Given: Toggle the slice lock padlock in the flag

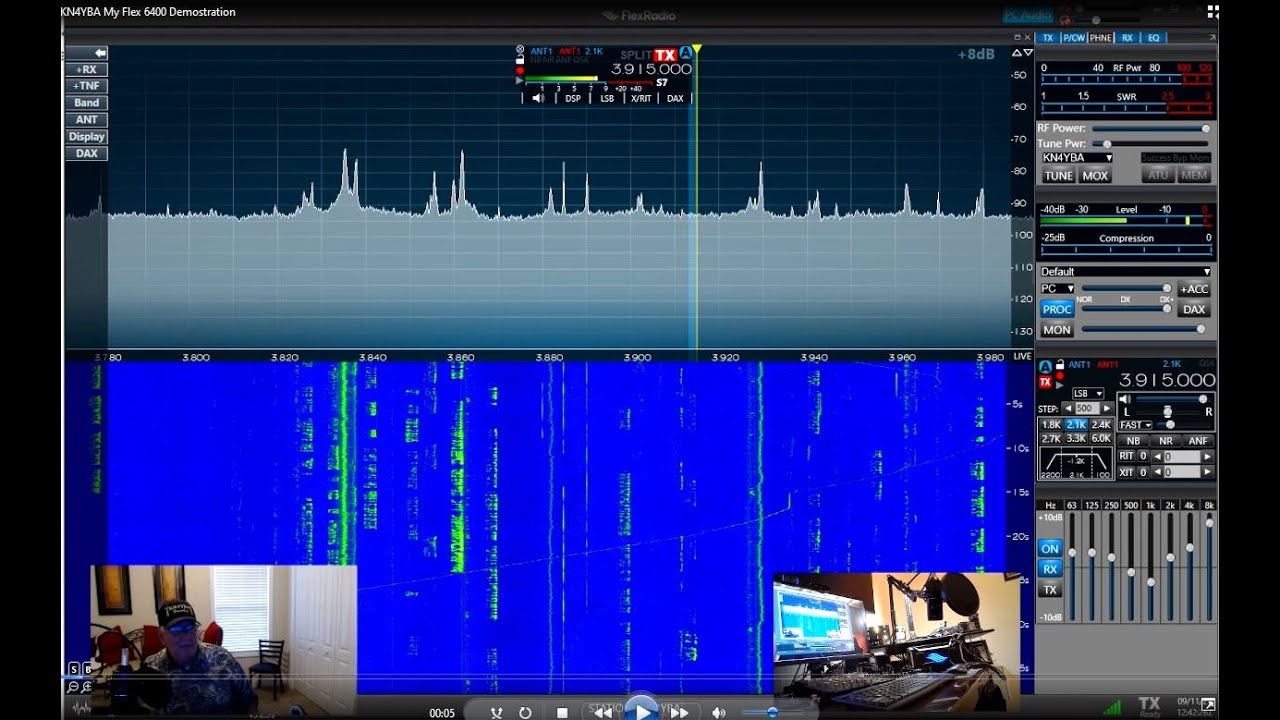Looking at the screenshot, I should tap(519, 60).
